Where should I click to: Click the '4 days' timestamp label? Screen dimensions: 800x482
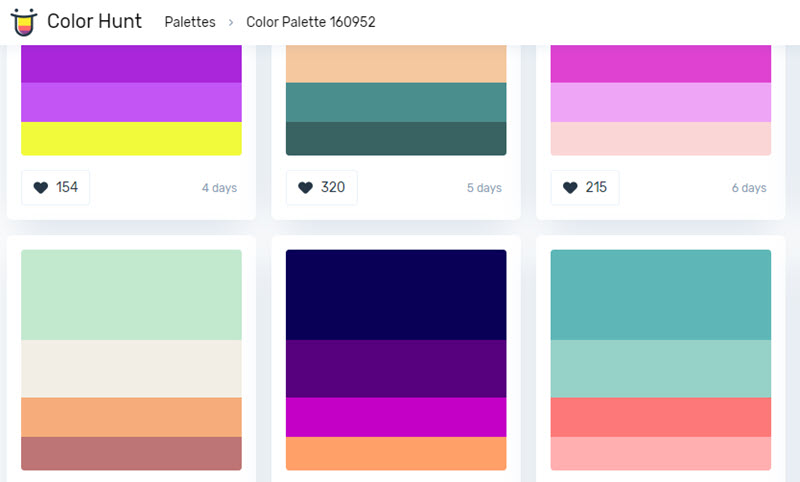(219, 188)
